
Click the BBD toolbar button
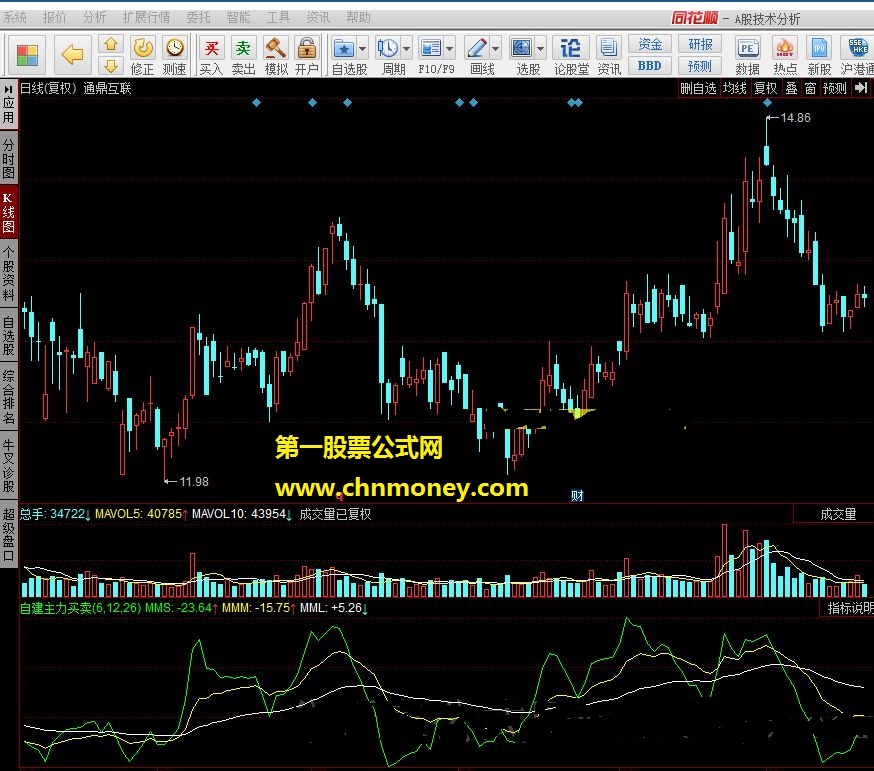(650, 66)
